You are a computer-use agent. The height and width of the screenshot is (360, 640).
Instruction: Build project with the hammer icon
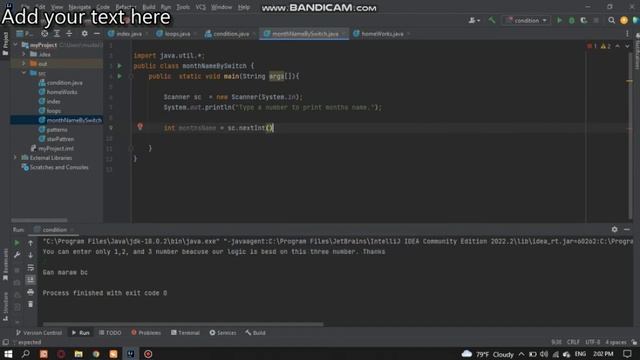click(492, 20)
